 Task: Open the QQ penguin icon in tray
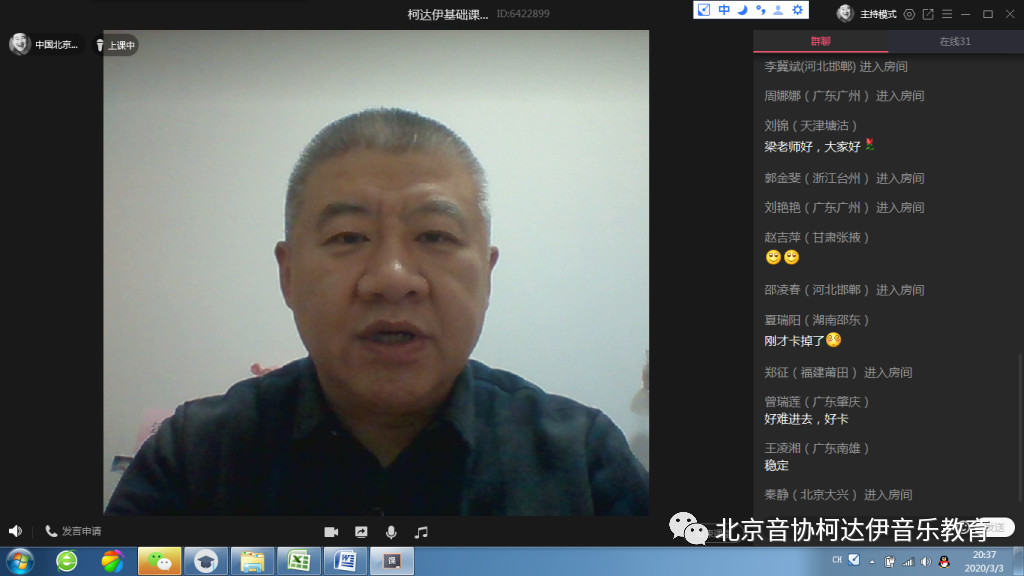pyautogui.click(x=944, y=562)
